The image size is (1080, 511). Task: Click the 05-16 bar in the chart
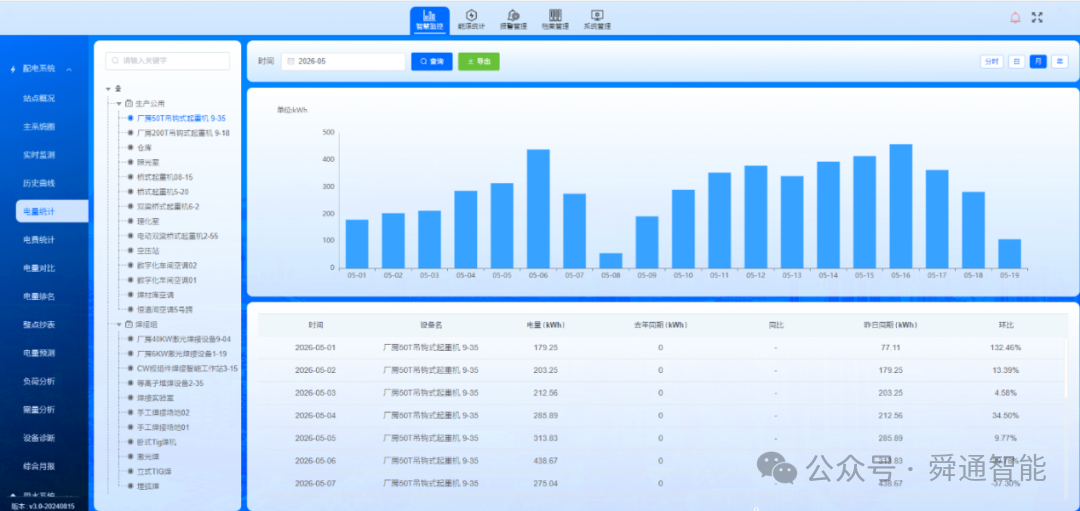point(901,206)
